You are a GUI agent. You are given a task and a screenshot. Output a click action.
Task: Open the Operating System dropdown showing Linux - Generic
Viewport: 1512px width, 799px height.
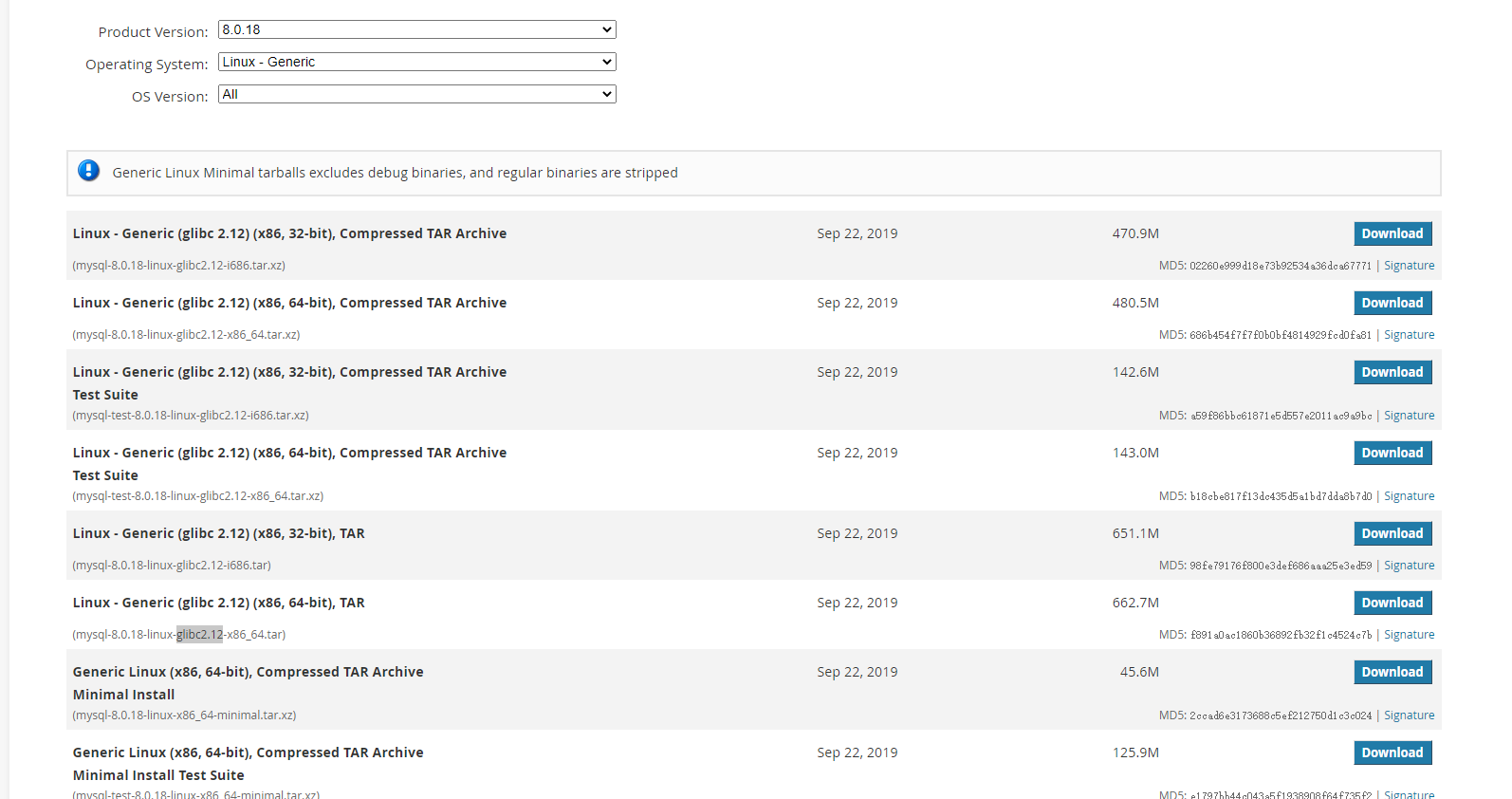[417, 62]
